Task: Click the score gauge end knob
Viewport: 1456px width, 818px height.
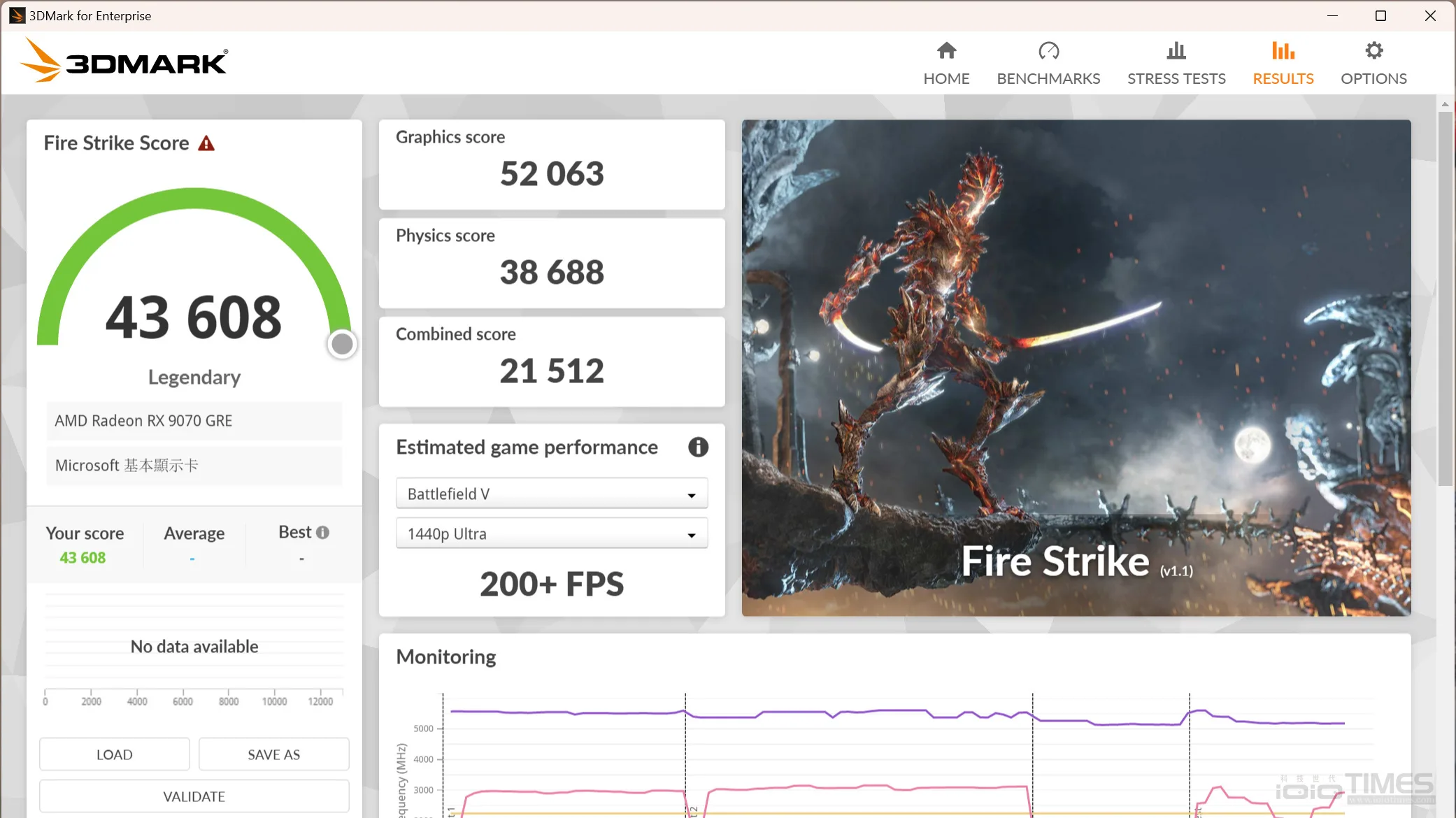Action: [x=342, y=344]
